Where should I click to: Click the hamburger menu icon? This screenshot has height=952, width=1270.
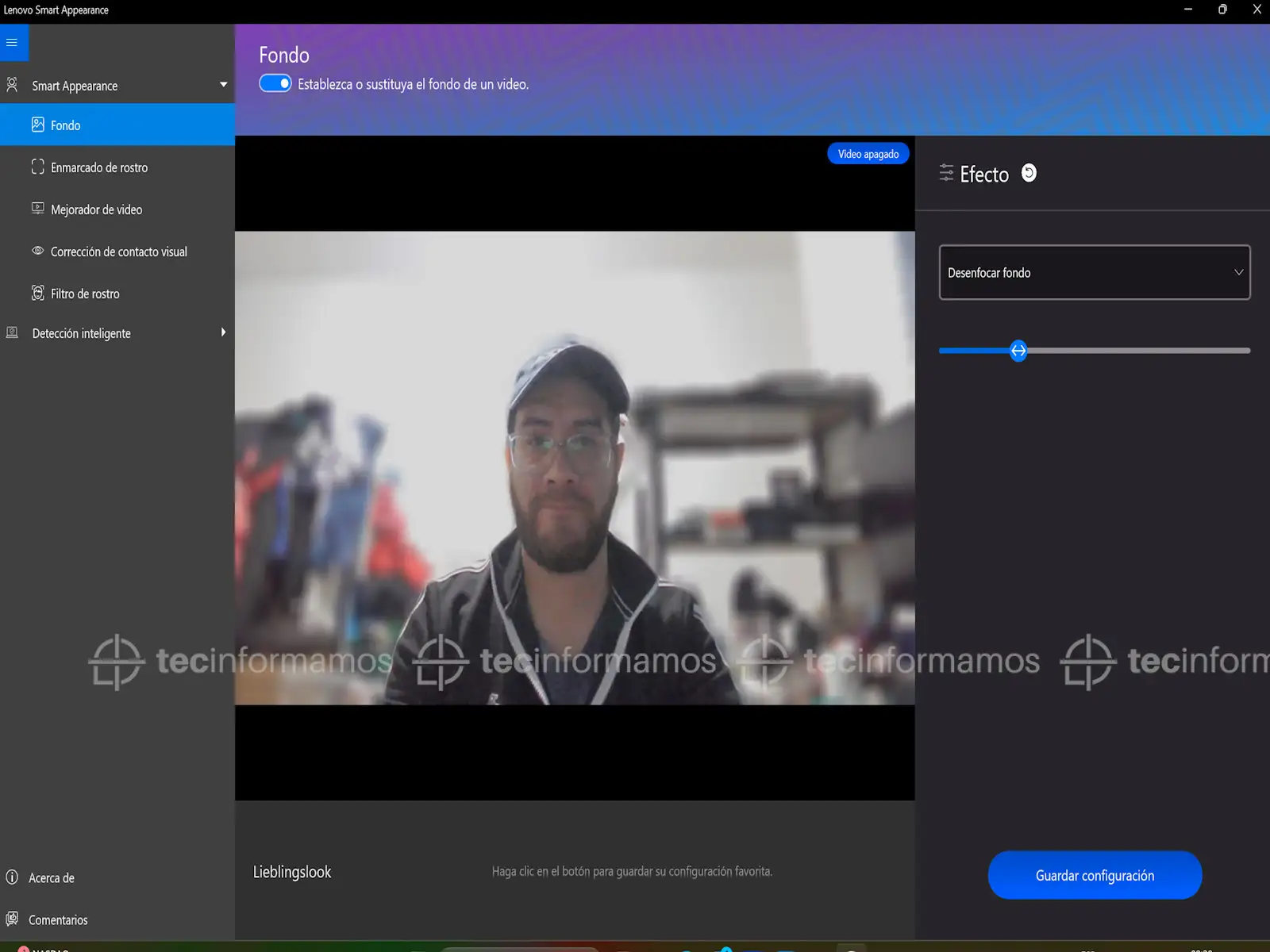[12, 43]
